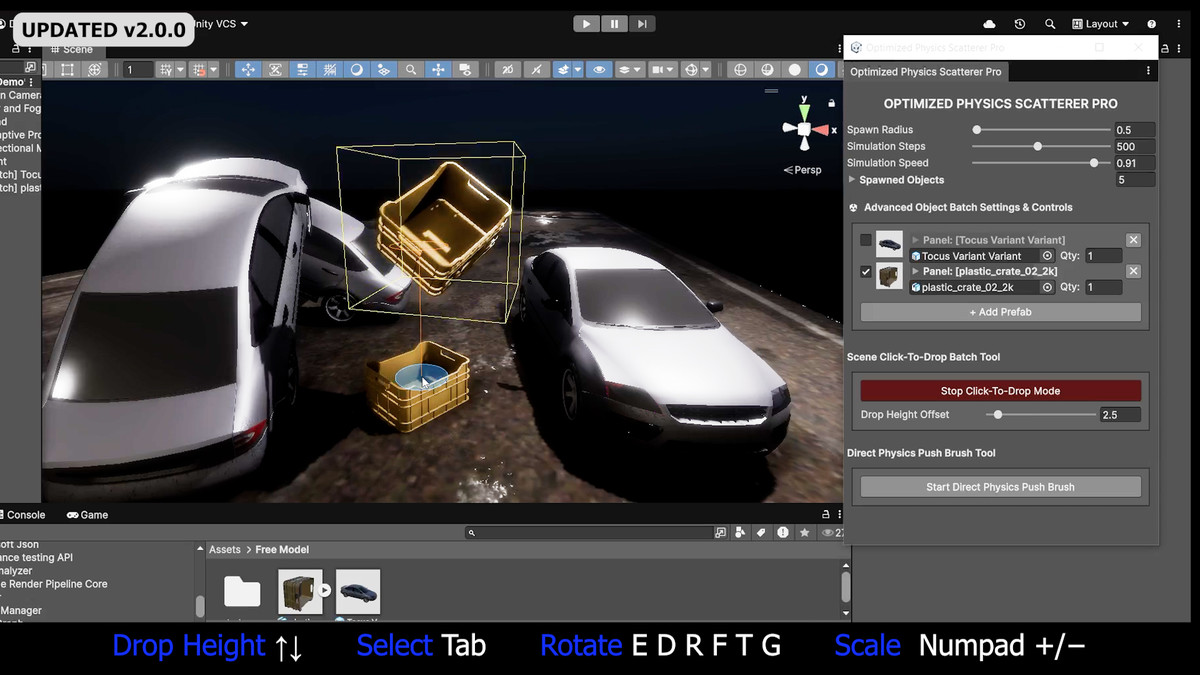This screenshot has width=1200, height=675.
Task: Remove the plastic_crate_02_2k entry
Action: click(x=1133, y=271)
